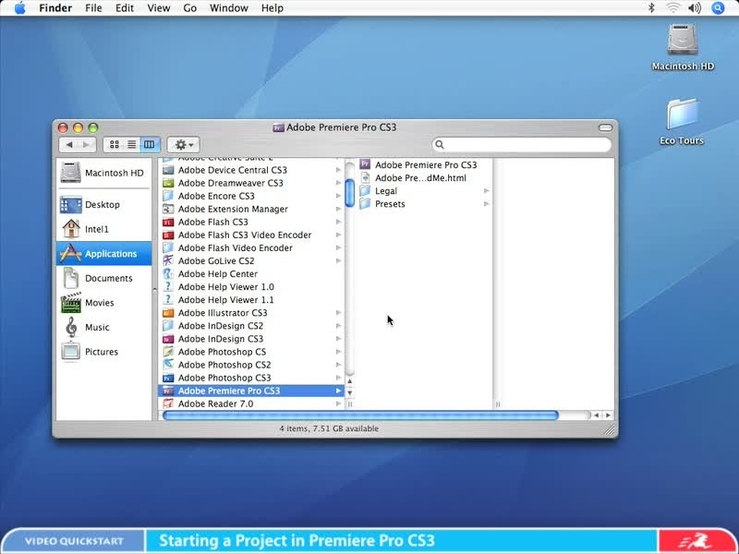Switch to list view
Viewport: 739px width, 554px height.
(x=131, y=145)
